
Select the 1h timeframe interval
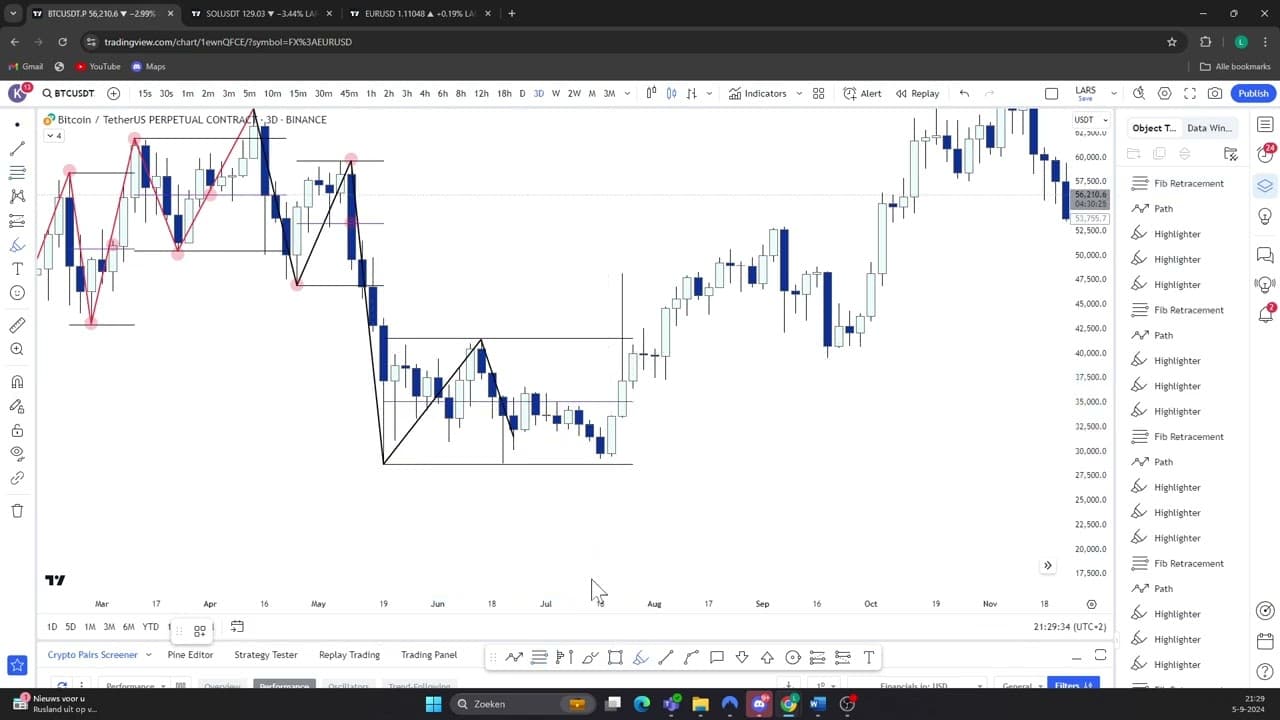(x=371, y=93)
